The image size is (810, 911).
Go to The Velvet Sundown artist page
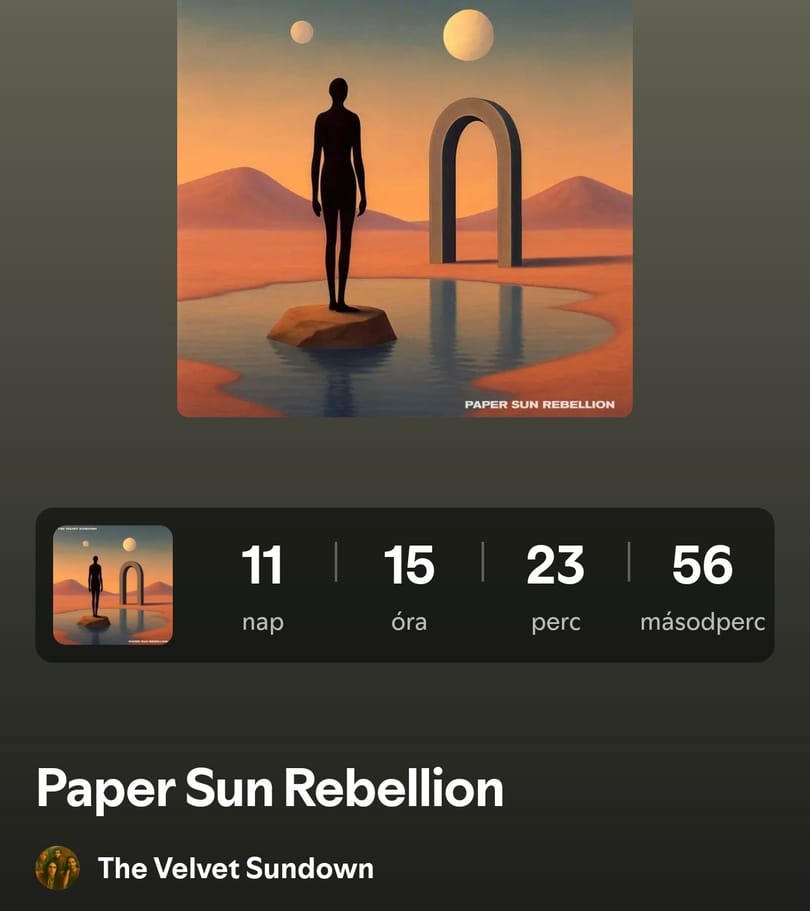click(x=236, y=868)
